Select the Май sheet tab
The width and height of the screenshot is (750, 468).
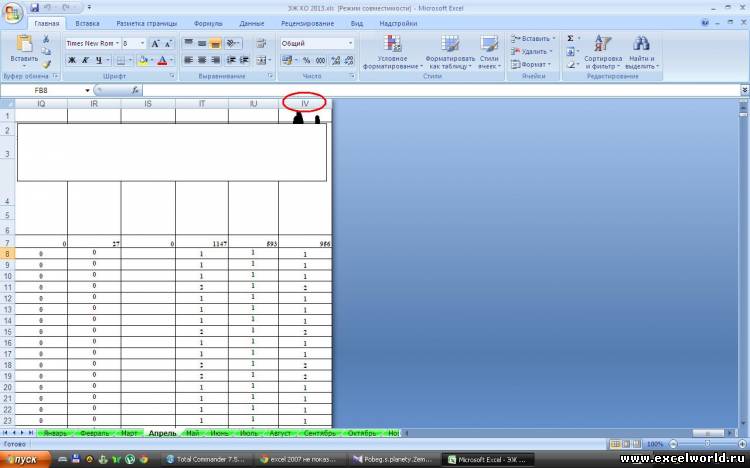[x=193, y=433]
